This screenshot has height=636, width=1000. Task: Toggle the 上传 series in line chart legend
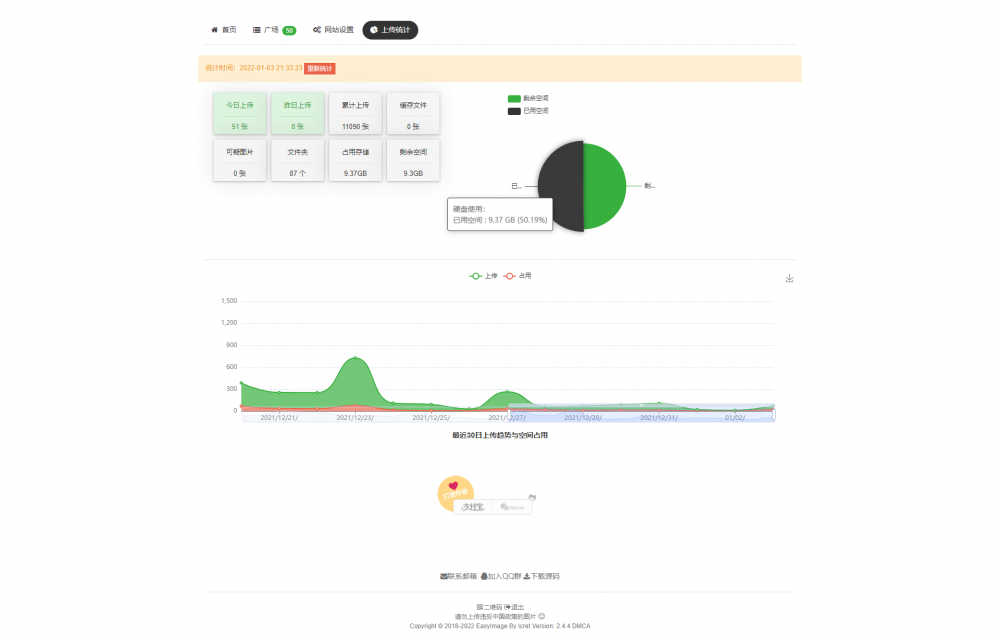[483, 276]
